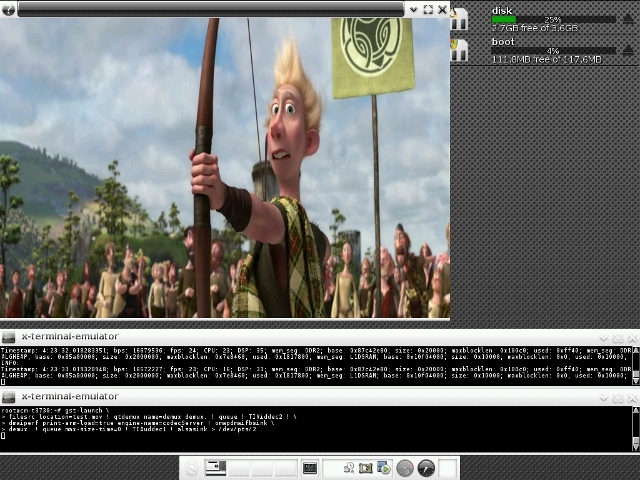
Task: Switch to the third virtual desktop in pager
Action: (x=262, y=468)
